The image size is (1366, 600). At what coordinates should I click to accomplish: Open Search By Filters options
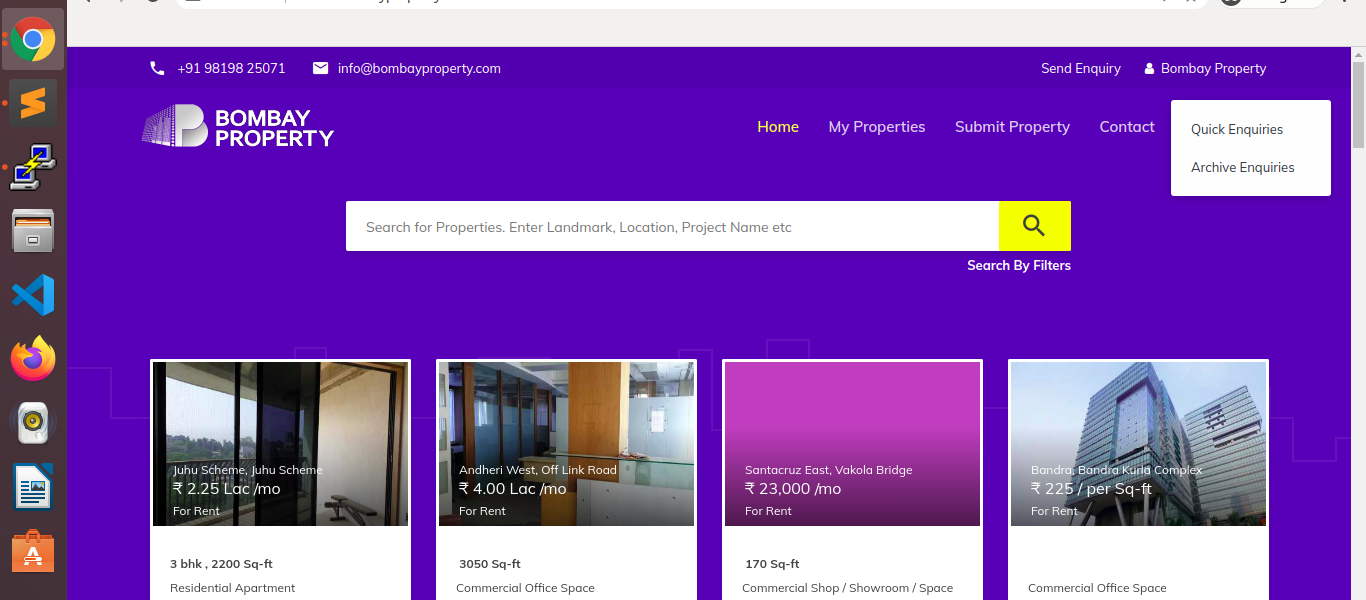[x=1018, y=265]
